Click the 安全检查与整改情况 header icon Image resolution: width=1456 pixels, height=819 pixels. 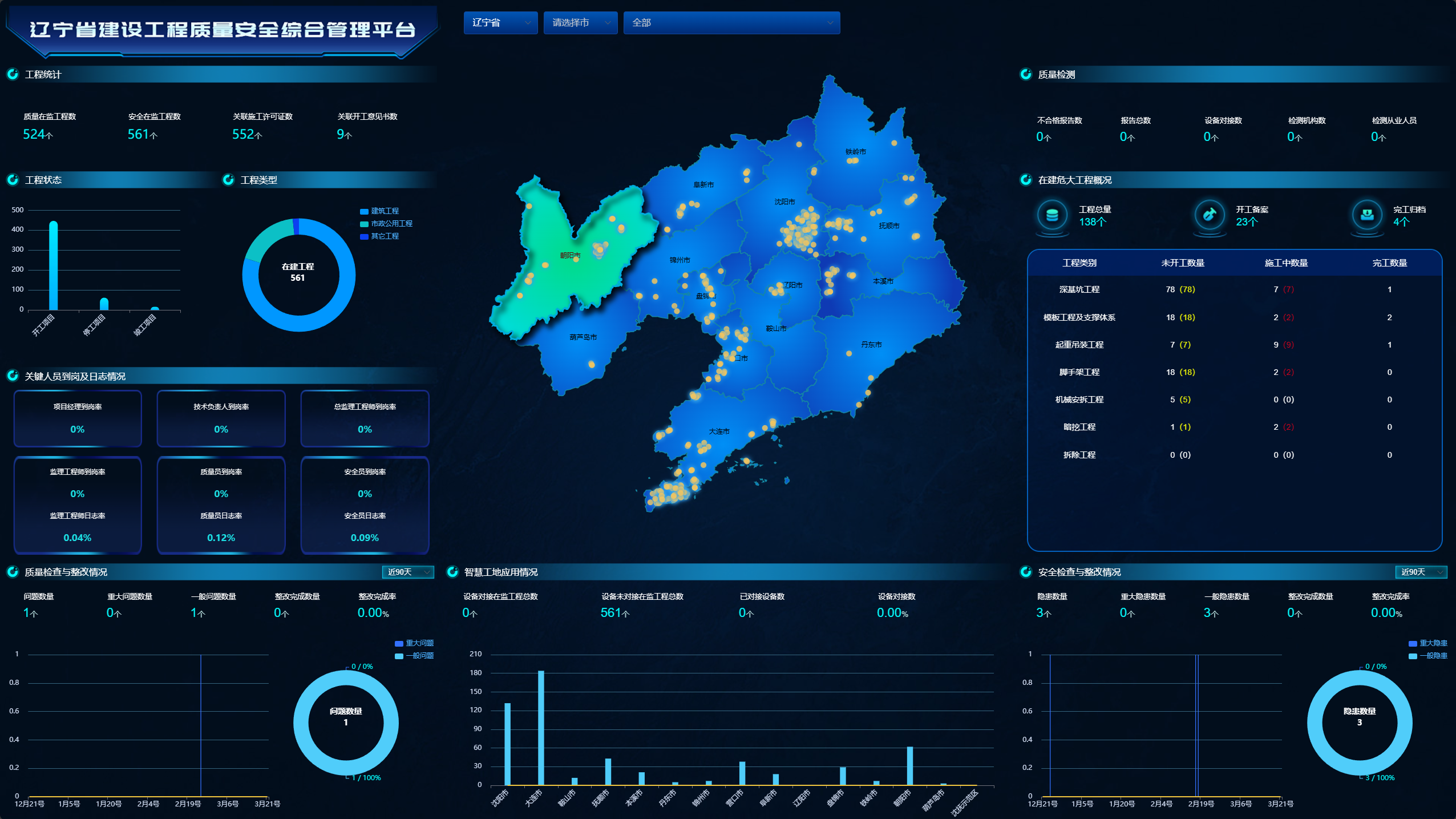(x=1026, y=571)
